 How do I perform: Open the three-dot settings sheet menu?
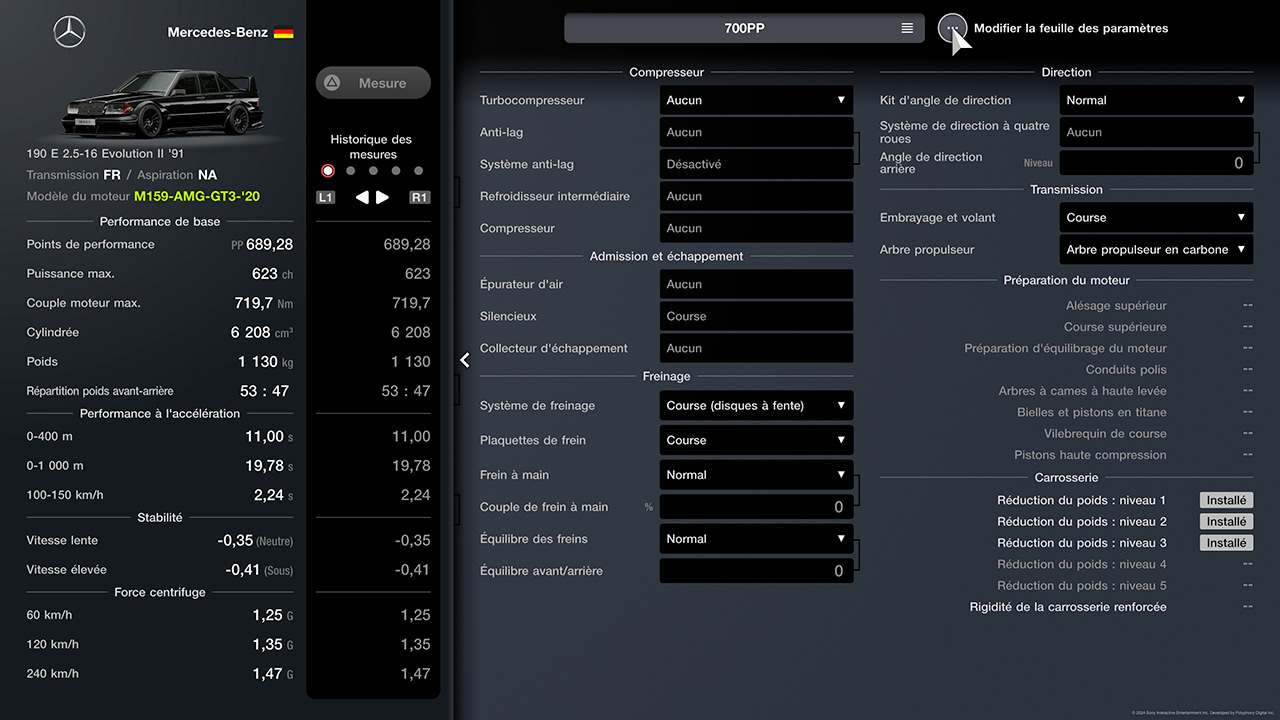click(x=952, y=28)
